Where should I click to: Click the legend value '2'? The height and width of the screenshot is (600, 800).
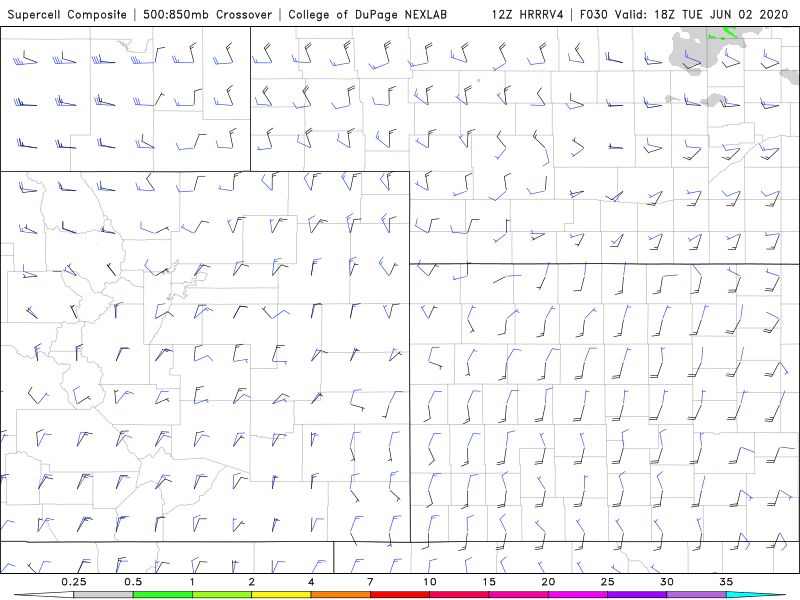point(252,582)
